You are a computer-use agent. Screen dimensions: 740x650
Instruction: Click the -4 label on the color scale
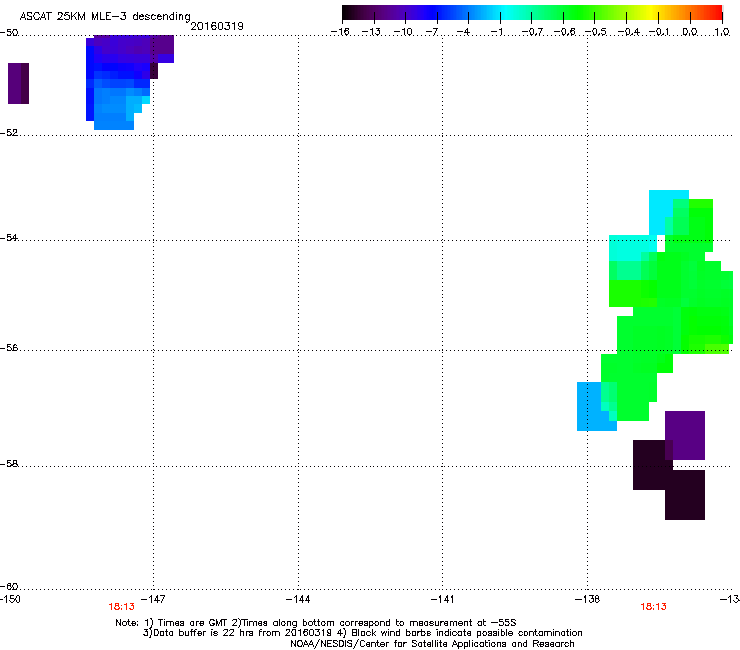pyautogui.click(x=464, y=32)
